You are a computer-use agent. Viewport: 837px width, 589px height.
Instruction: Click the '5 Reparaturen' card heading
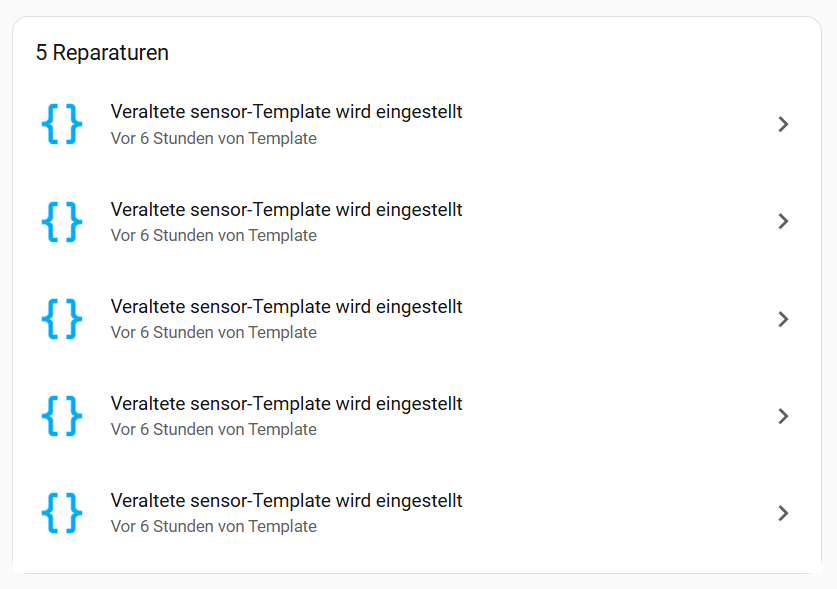(x=102, y=53)
